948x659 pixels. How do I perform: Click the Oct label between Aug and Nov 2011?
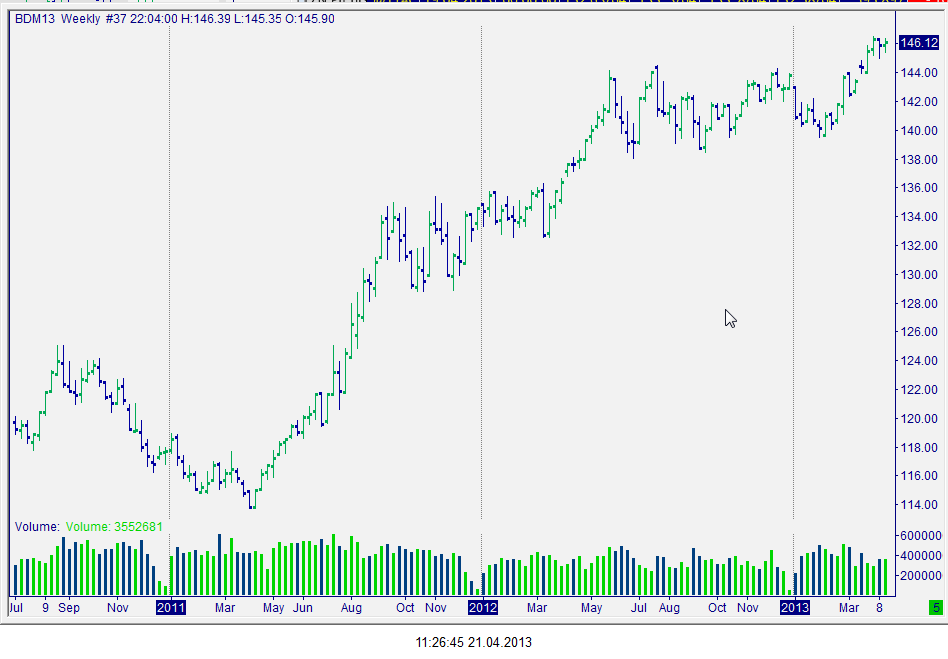click(405, 608)
